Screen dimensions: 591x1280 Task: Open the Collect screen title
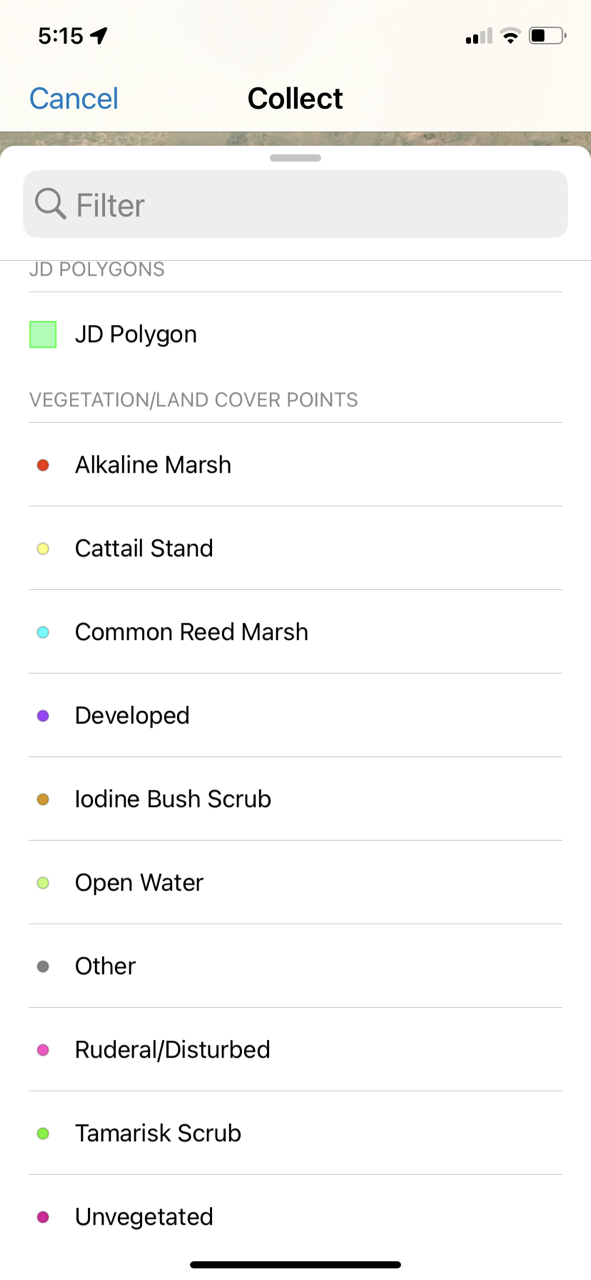(295, 98)
